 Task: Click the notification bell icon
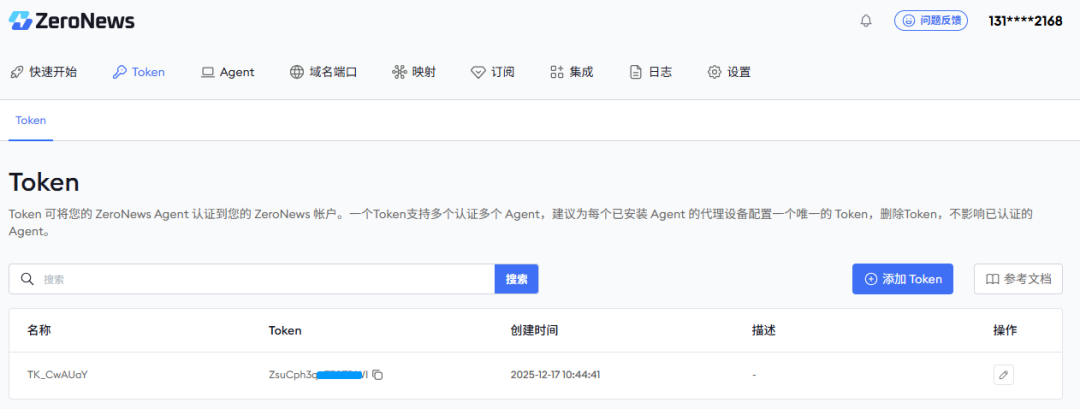pyautogui.click(x=866, y=21)
